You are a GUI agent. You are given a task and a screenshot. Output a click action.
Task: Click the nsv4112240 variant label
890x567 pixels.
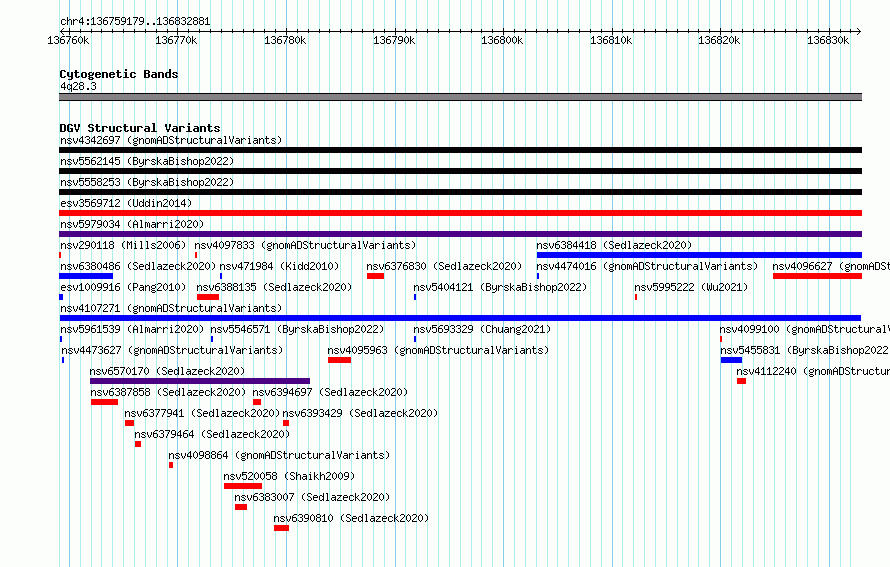(813, 371)
